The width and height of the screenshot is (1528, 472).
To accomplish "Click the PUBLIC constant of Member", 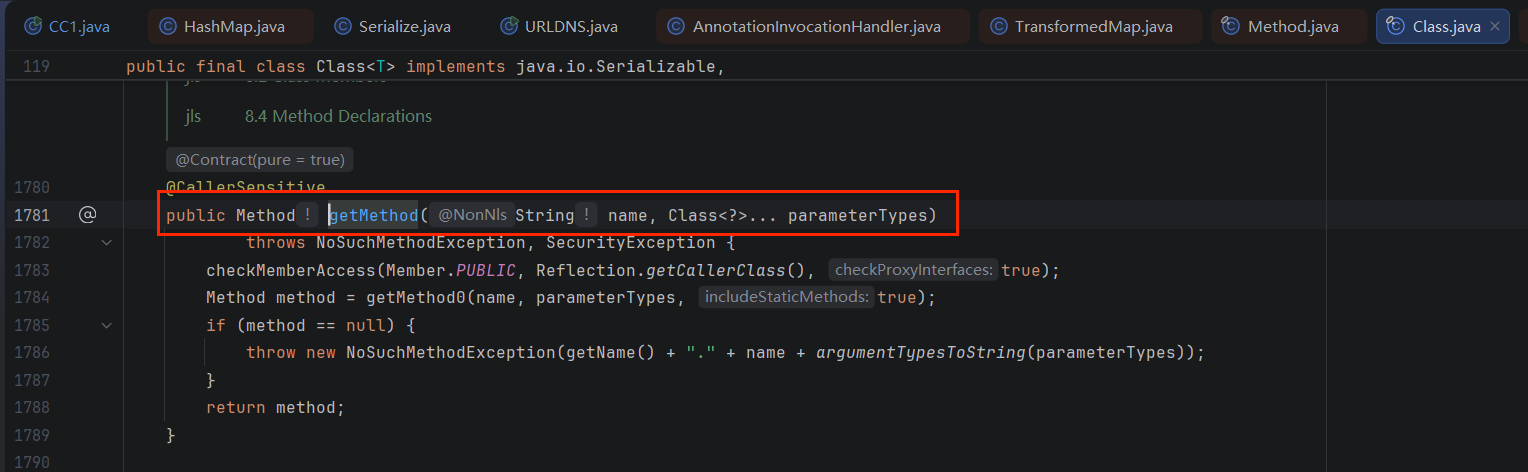I will tap(486, 270).
